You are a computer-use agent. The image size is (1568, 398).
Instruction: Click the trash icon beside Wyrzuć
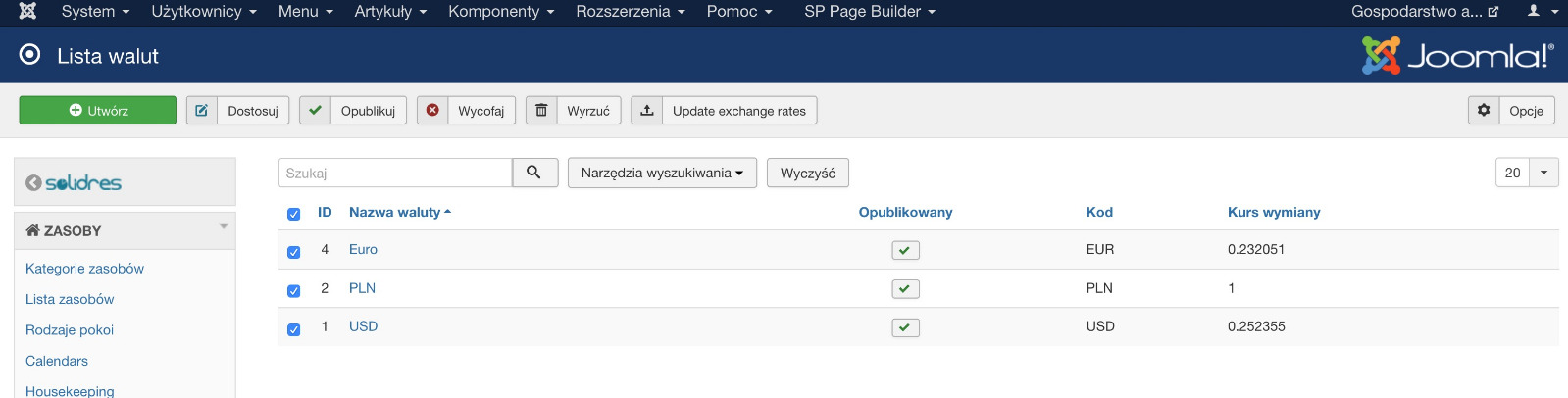[541, 111]
